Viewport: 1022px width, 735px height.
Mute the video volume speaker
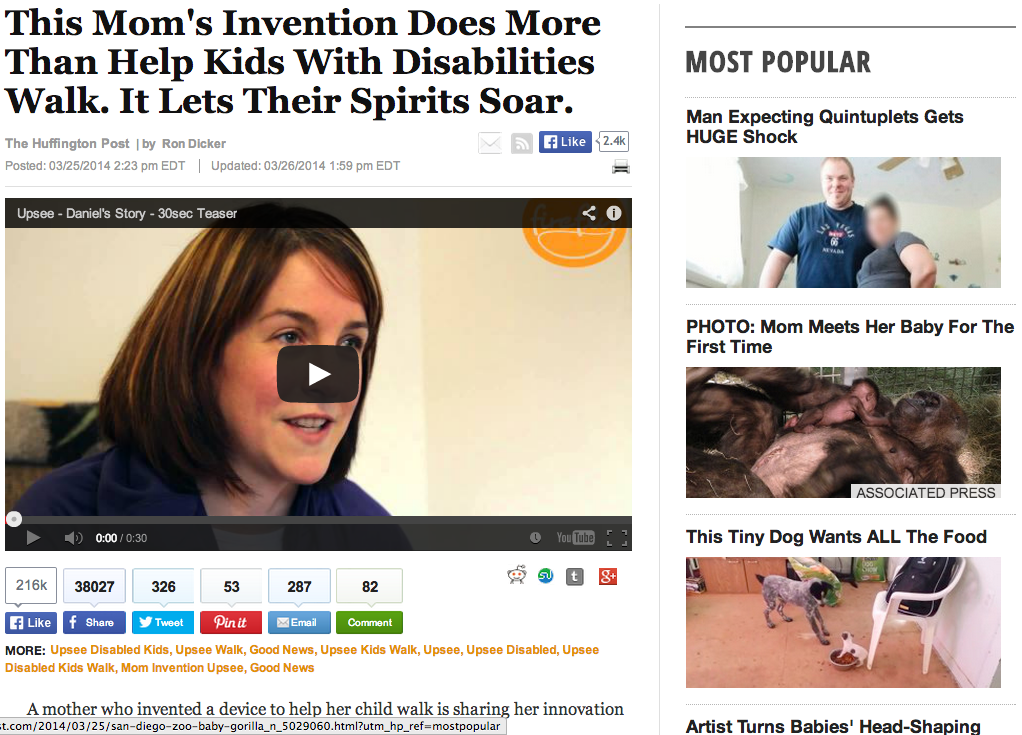73,538
